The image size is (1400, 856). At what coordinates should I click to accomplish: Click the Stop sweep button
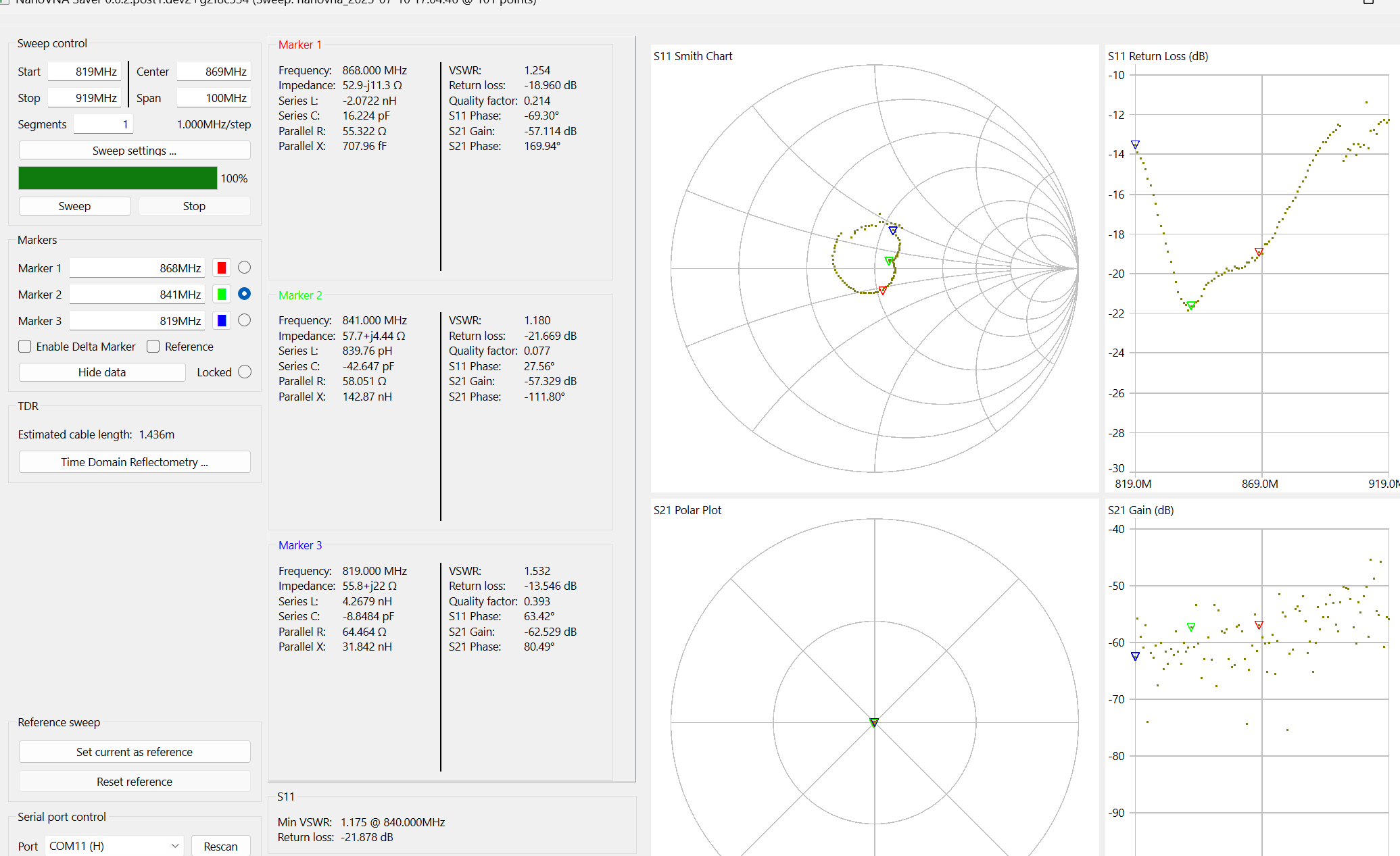click(x=194, y=206)
